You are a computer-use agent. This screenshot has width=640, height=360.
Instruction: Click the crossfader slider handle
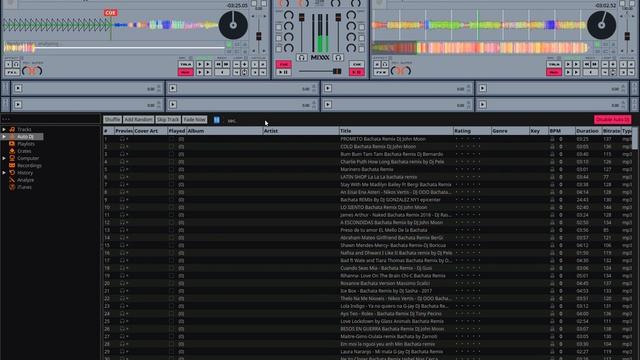337,72
